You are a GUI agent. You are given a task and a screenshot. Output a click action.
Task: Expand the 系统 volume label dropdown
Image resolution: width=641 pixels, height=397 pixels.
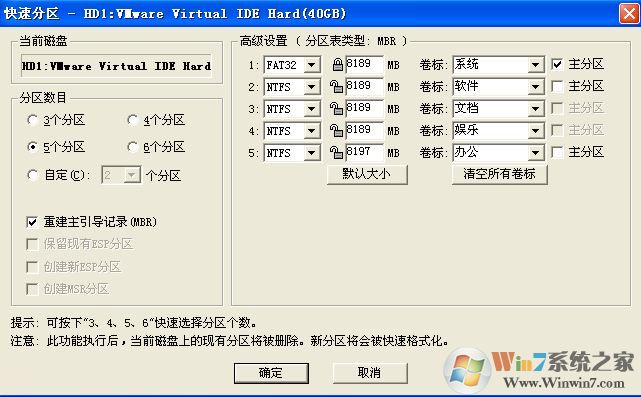click(x=535, y=65)
